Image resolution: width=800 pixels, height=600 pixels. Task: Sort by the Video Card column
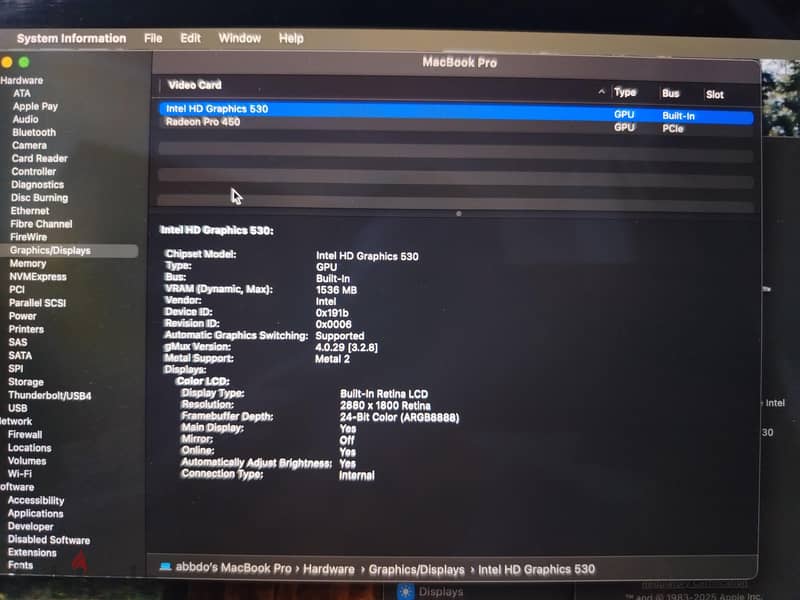pos(194,85)
